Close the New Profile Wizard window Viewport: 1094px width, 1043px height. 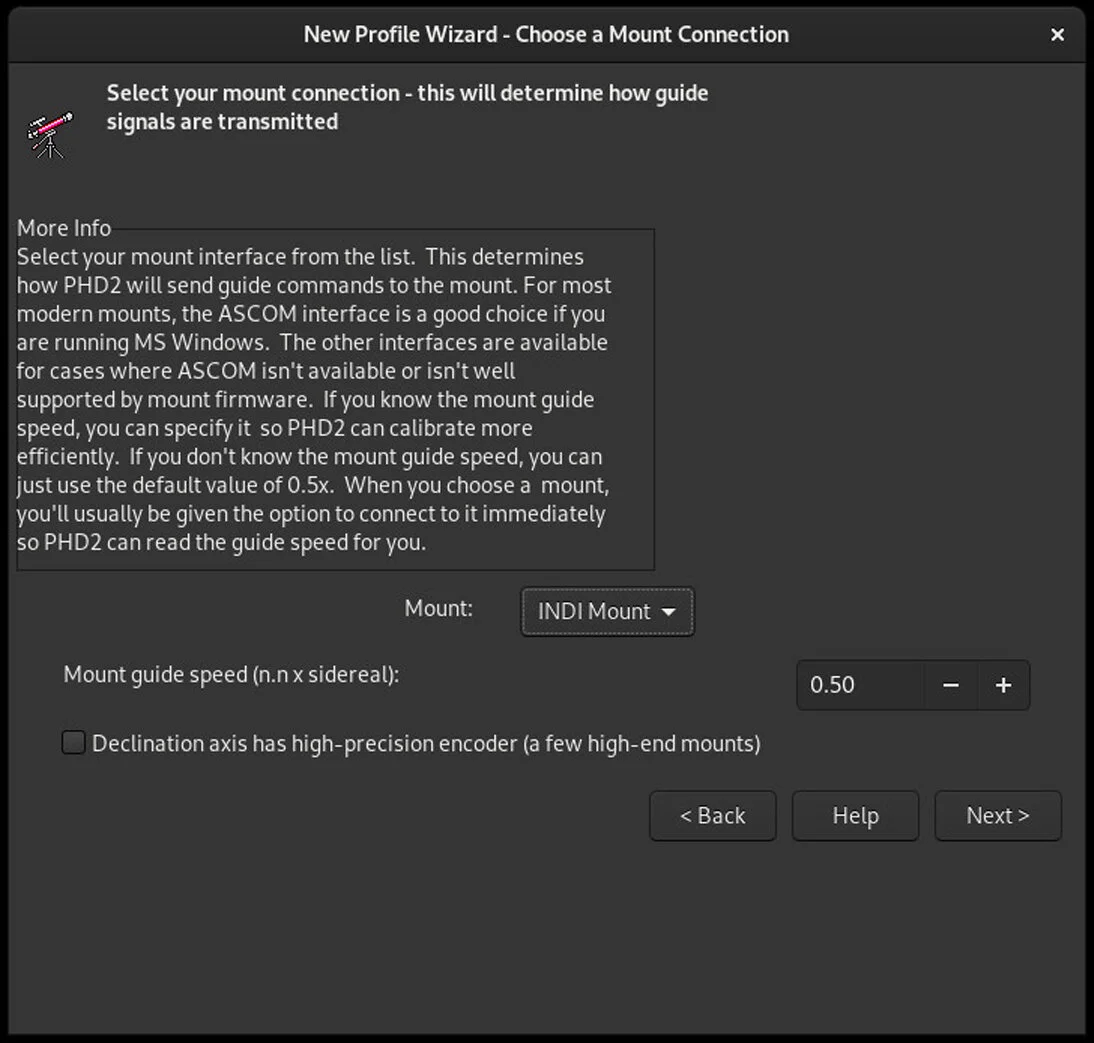1057,34
